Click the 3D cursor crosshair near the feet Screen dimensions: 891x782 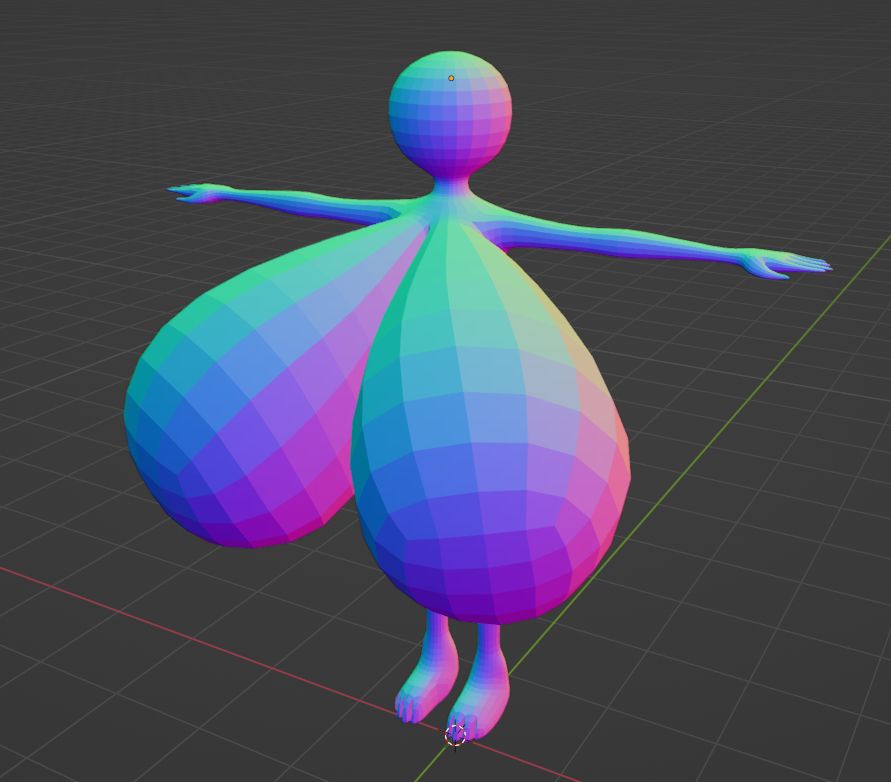(x=455, y=735)
